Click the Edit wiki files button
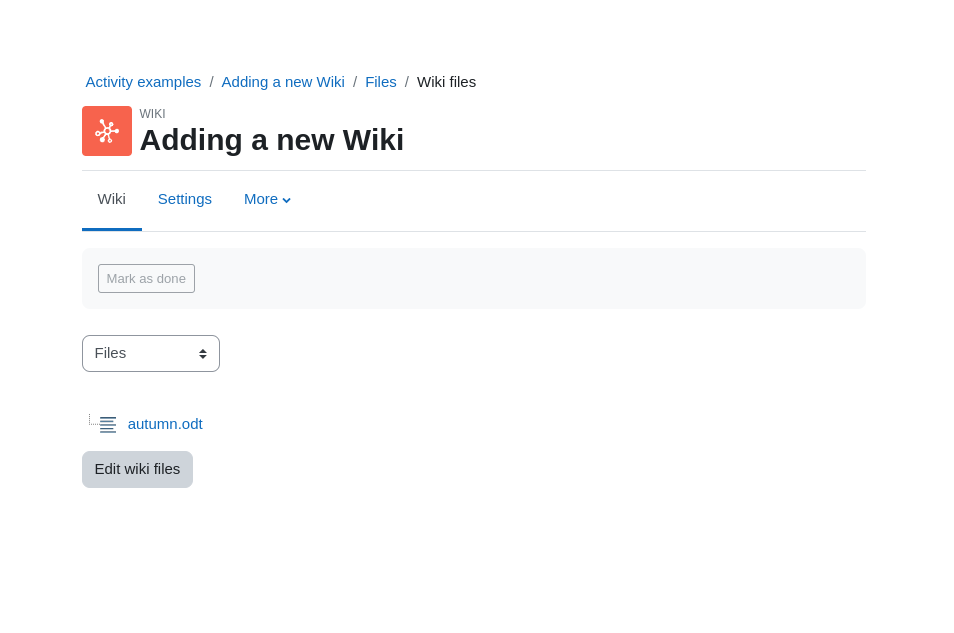This screenshot has height=633, width=954. 138,469
